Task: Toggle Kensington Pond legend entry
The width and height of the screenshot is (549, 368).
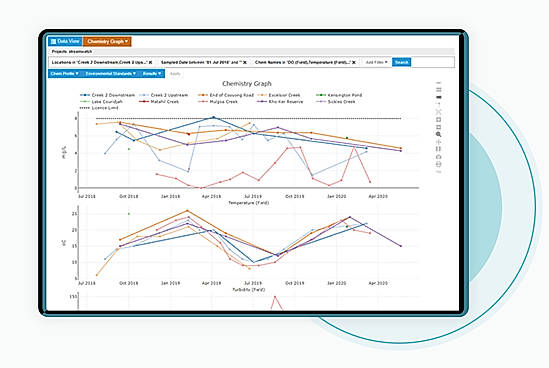Action: tap(339, 95)
